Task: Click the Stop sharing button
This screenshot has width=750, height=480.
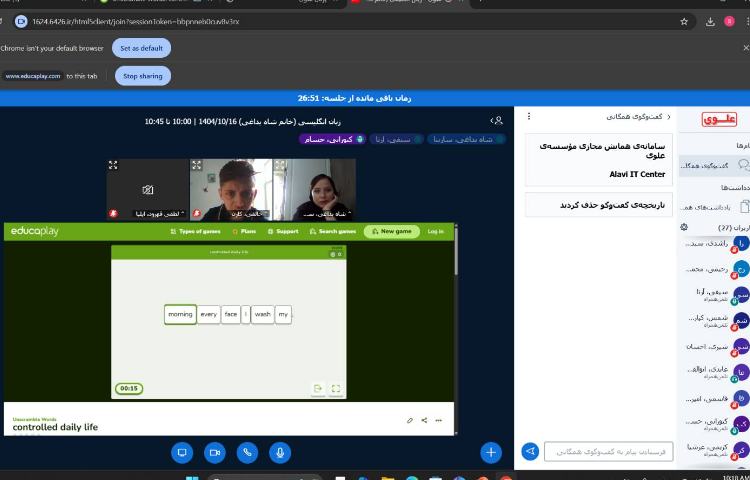Action: pyautogui.click(x=143, y=76)
